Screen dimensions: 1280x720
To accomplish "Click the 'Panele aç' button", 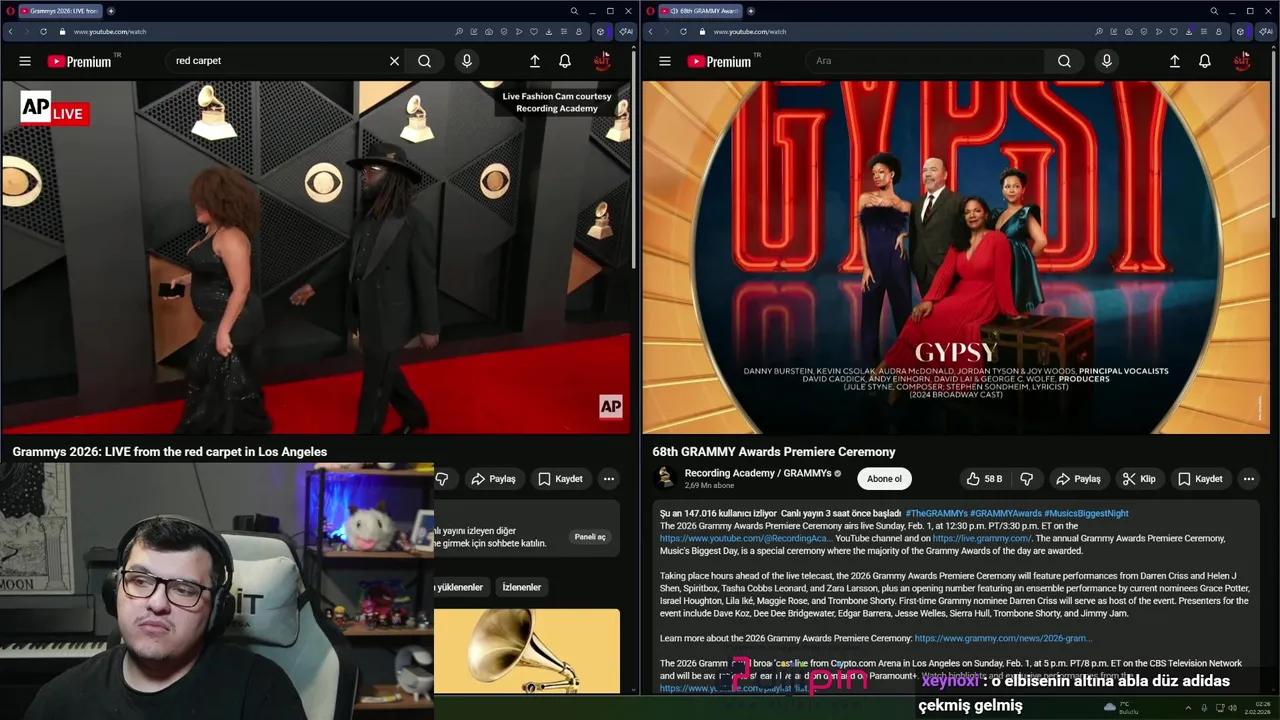I will click(x=590, y=537).
